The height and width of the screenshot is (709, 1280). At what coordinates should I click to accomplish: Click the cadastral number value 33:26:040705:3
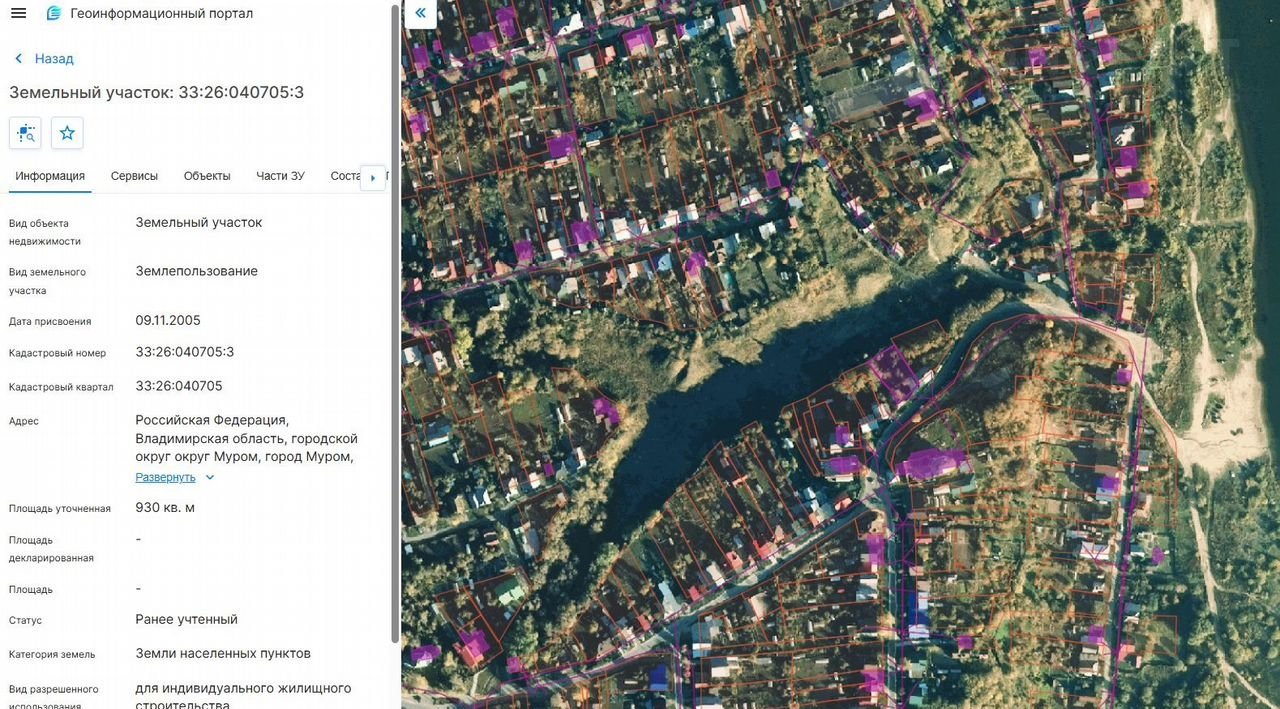point(185,352)
